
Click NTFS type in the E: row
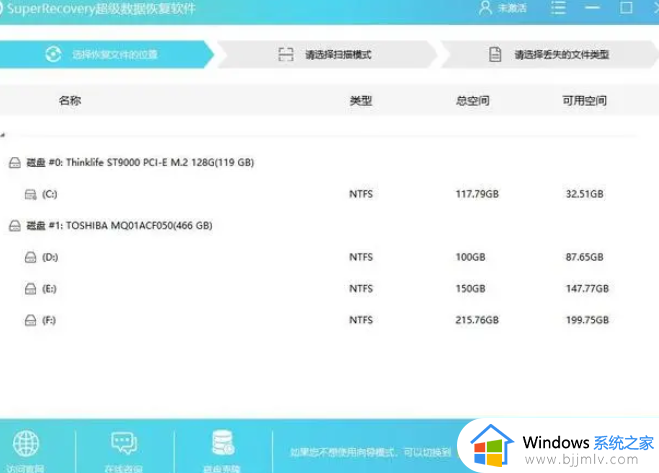point(361,289)
